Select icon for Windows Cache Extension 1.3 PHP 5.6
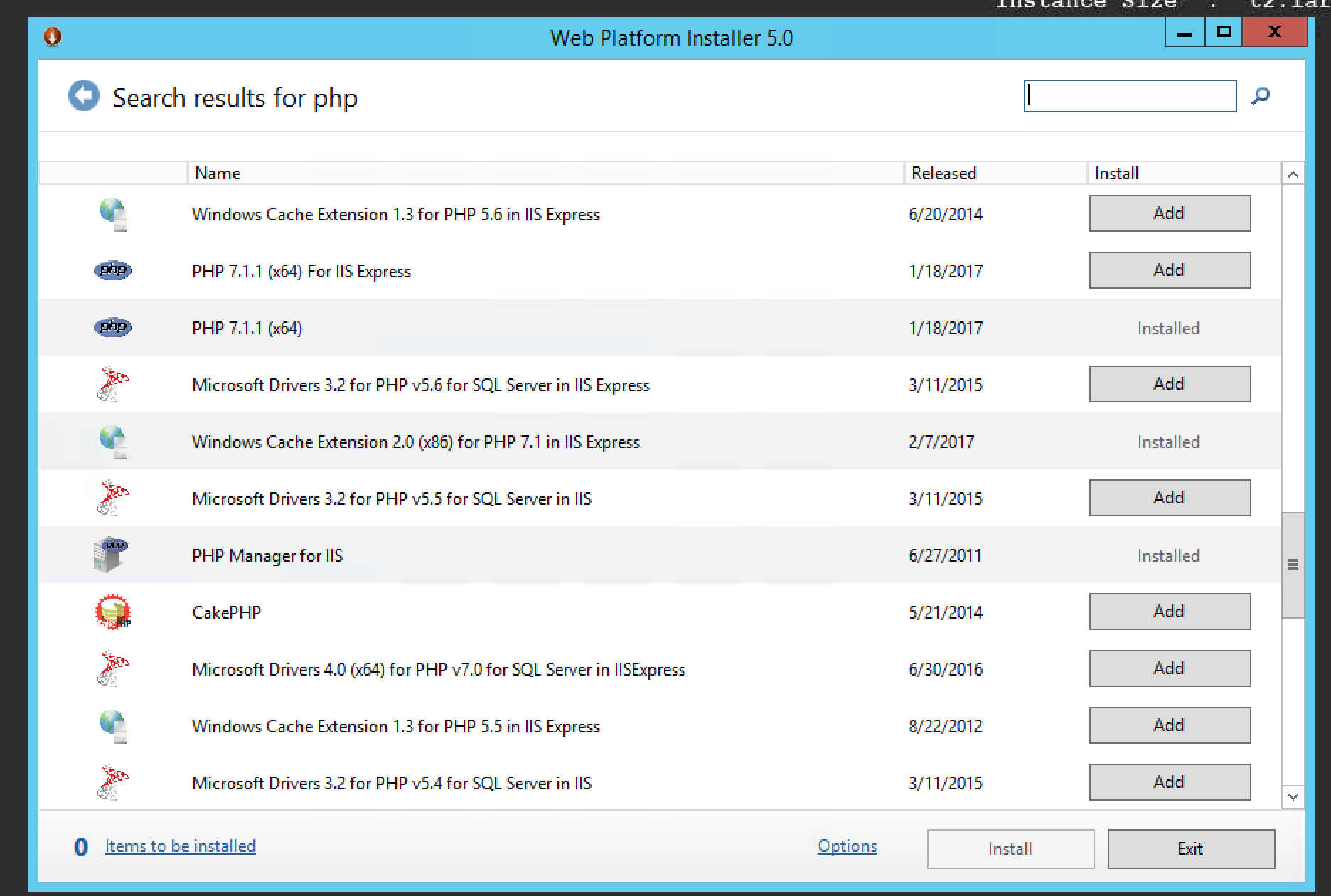Image resolution: width=1331 pixels, height=896 pixels. 113,214
